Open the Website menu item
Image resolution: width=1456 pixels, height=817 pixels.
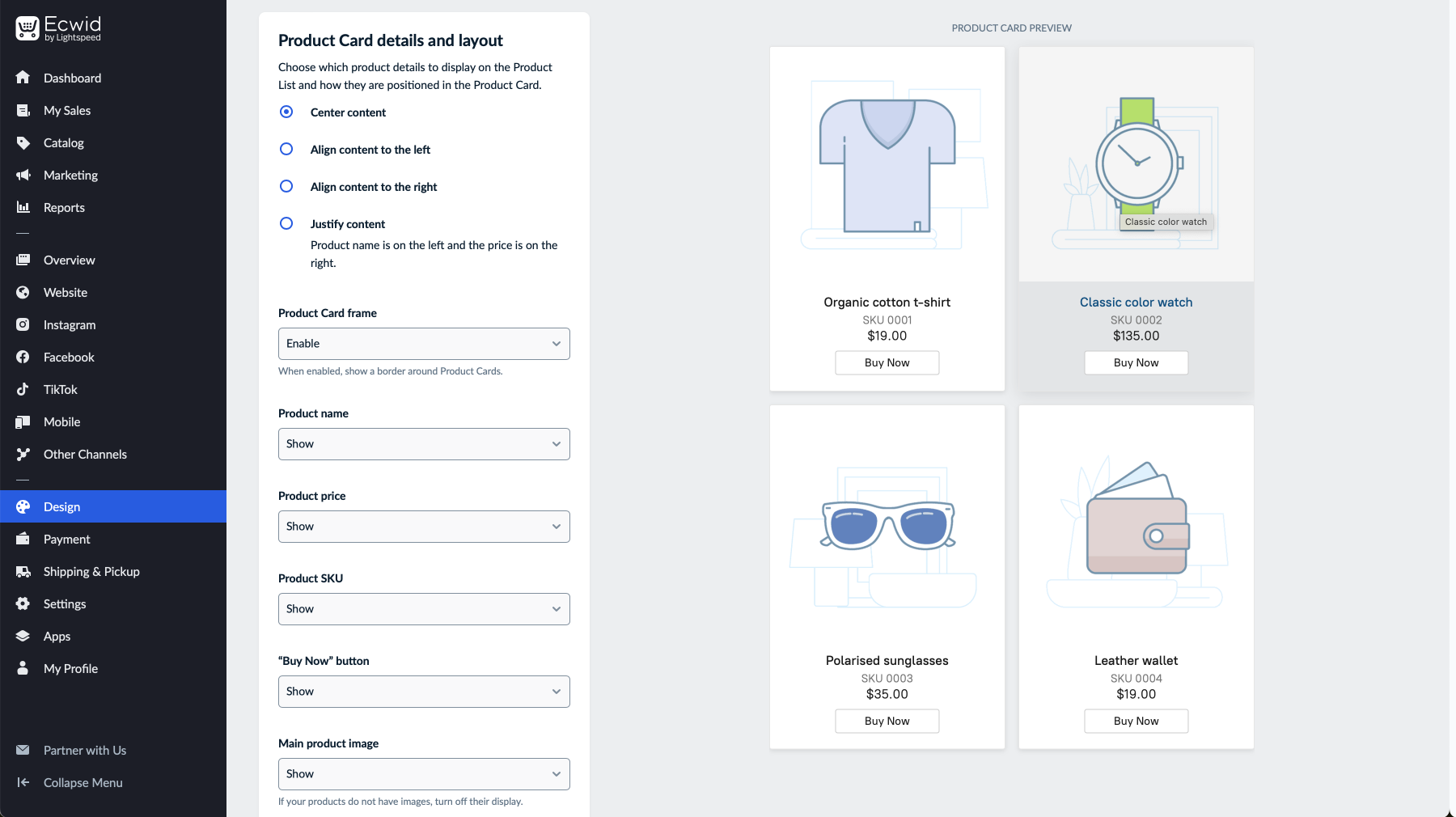click(x=65, y=293)
